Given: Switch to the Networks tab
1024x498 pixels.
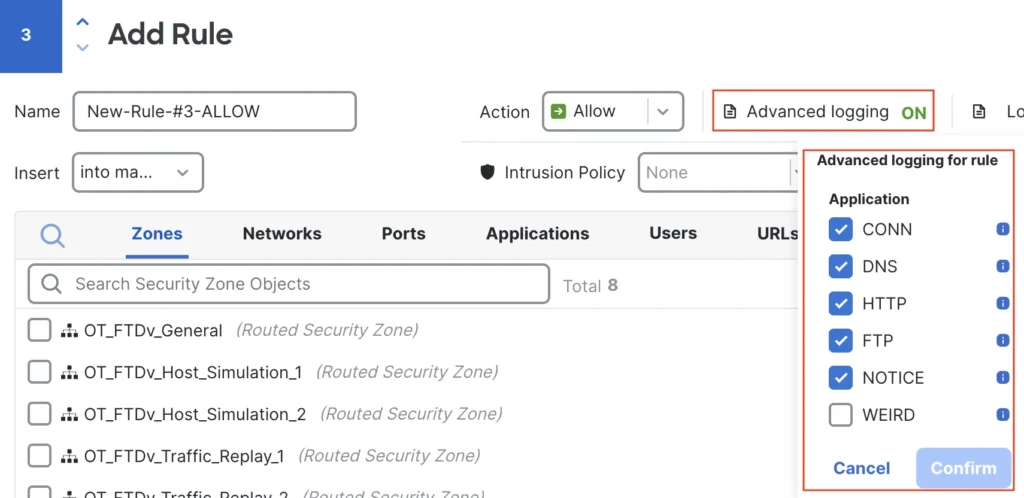Looking at the screenshot, I should coord(282,234).
